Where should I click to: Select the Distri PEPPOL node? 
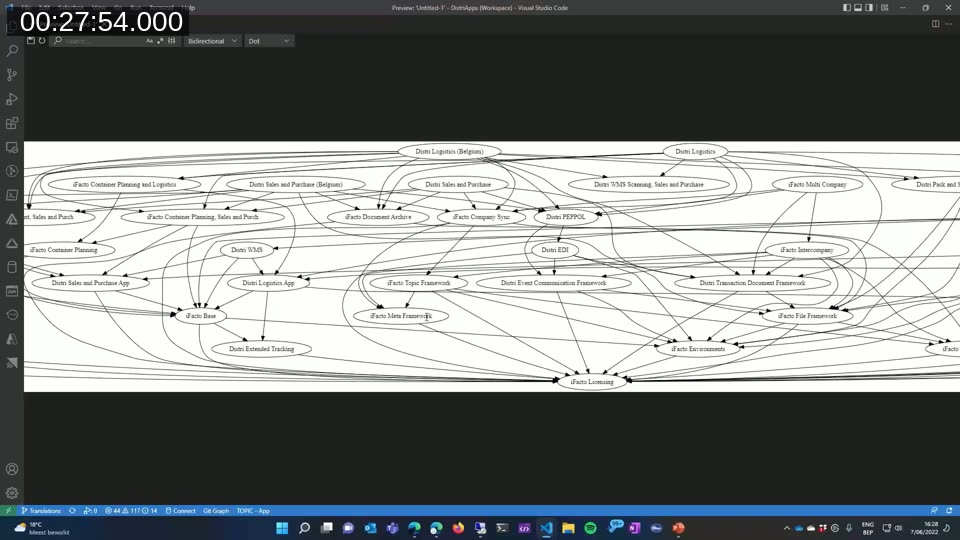(566, 217)
